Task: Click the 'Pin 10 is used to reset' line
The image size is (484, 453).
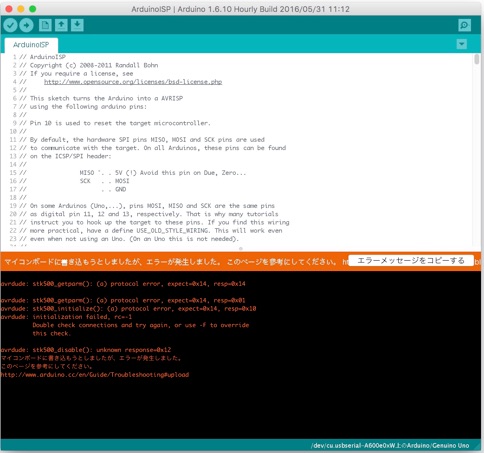Action: pos(115,123)
